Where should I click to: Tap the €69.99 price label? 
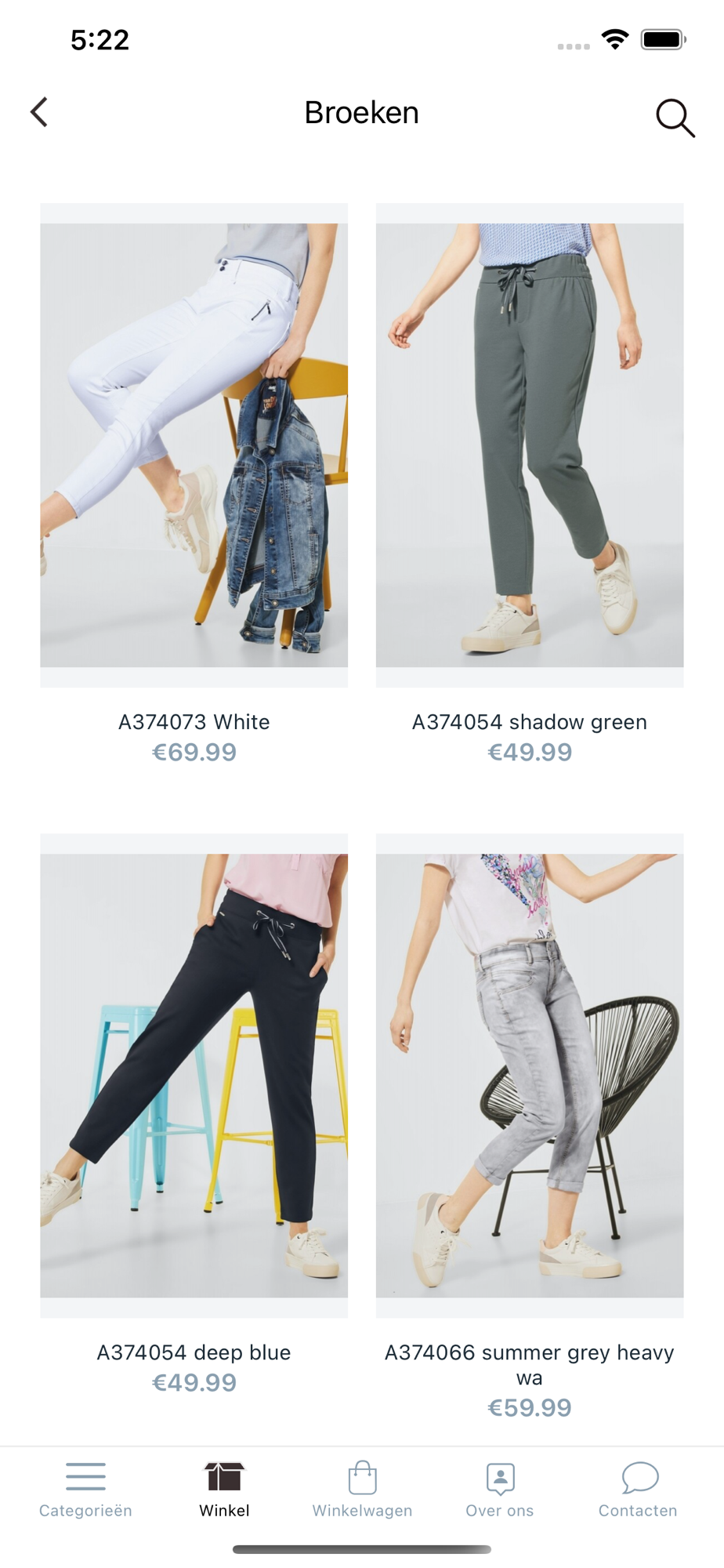pyautogui.click(x=194, y=753)
